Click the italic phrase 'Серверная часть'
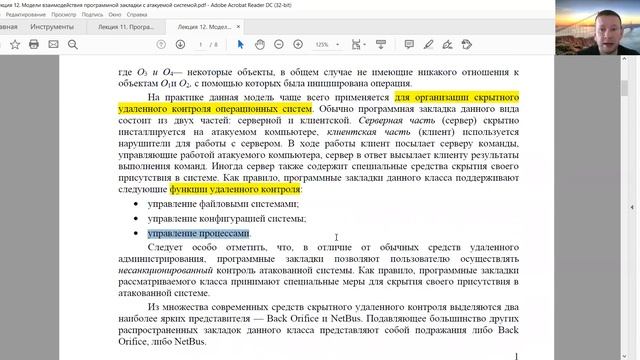 397,120
